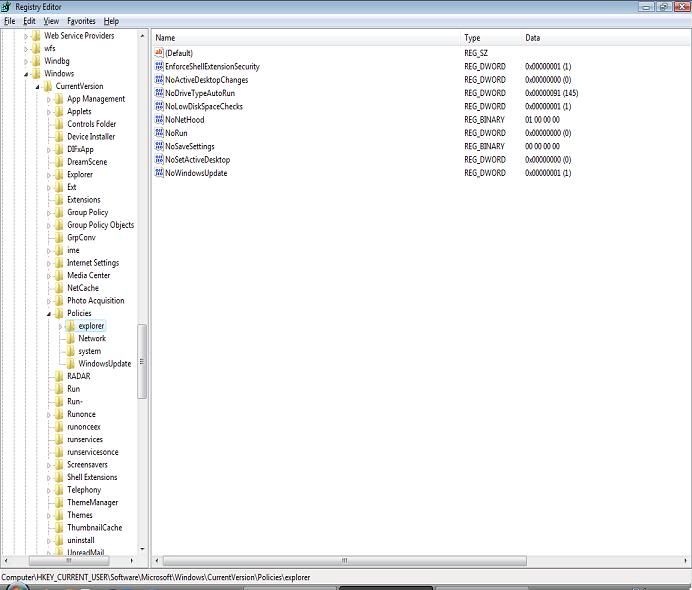The height and width of the screenshot is (590, 692).
Task: Collapse the CurrentVersion tree node
Action: 37,87
